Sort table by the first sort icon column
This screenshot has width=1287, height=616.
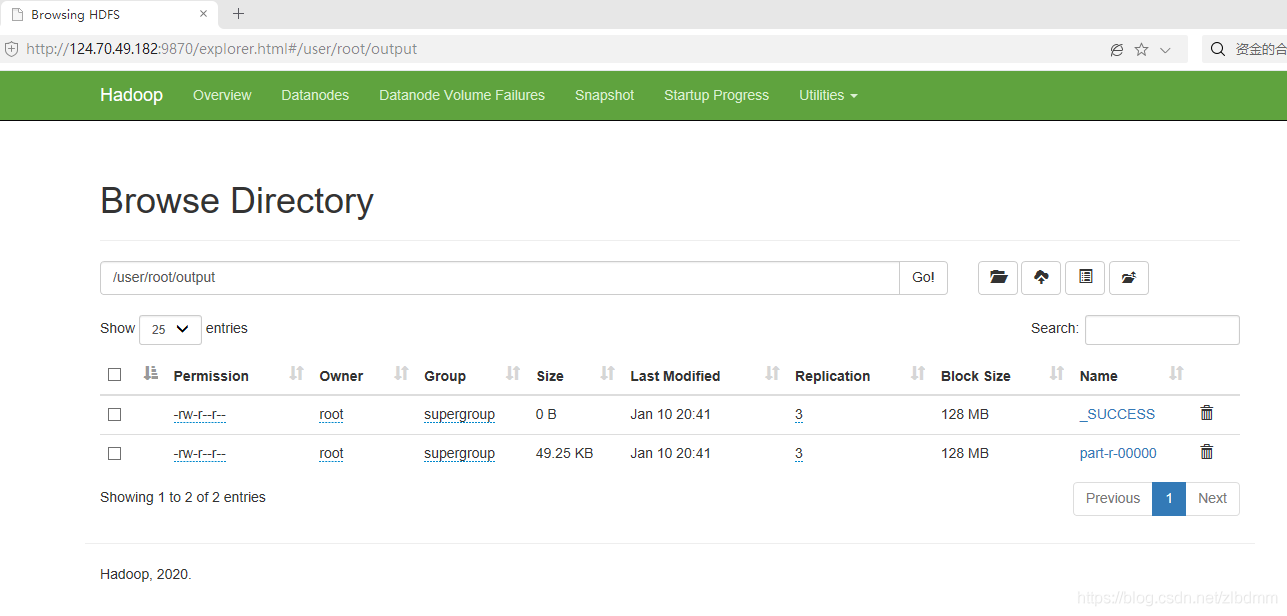(151, 373)
